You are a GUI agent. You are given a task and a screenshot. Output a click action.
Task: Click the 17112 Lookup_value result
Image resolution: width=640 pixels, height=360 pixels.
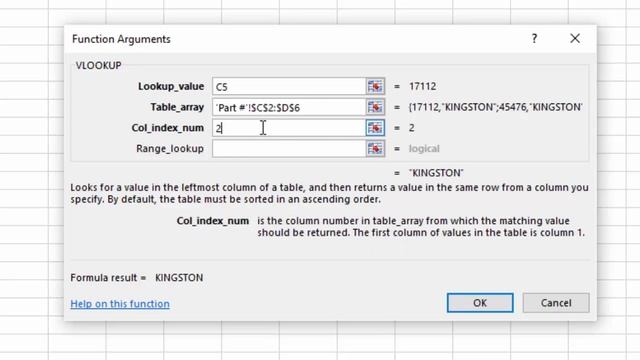tap(422, 87)
